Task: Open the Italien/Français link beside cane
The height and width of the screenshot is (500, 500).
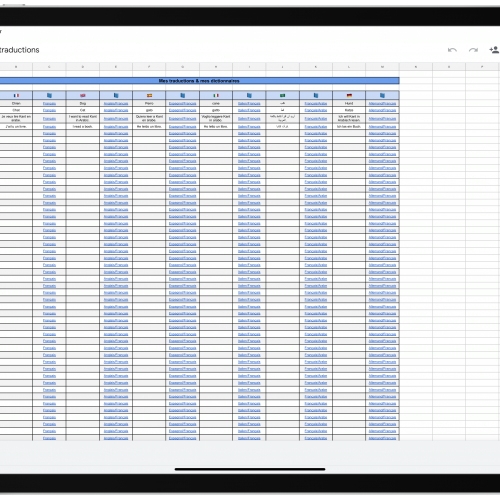Action: [x=249, y=104]
